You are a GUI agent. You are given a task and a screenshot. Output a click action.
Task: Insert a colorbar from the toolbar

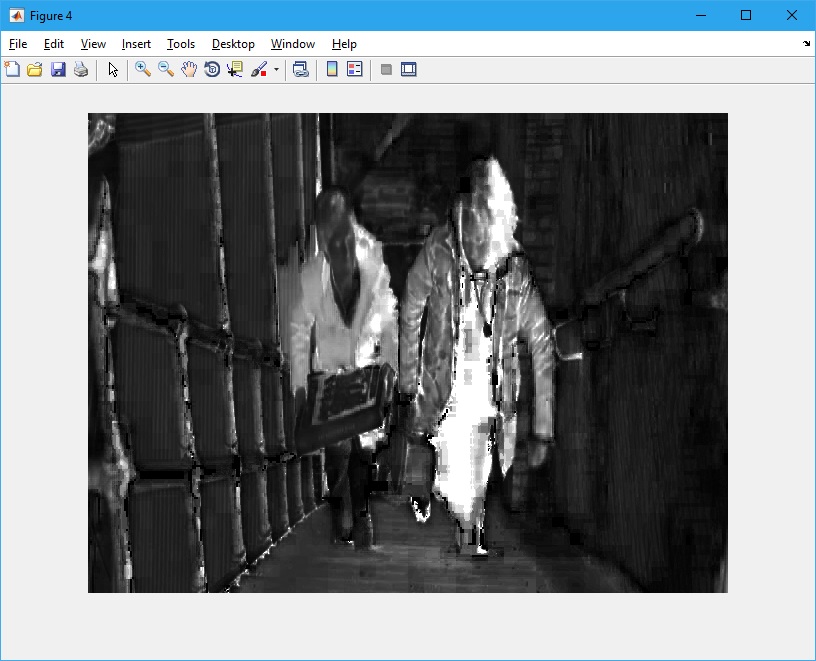pos(332,70)
